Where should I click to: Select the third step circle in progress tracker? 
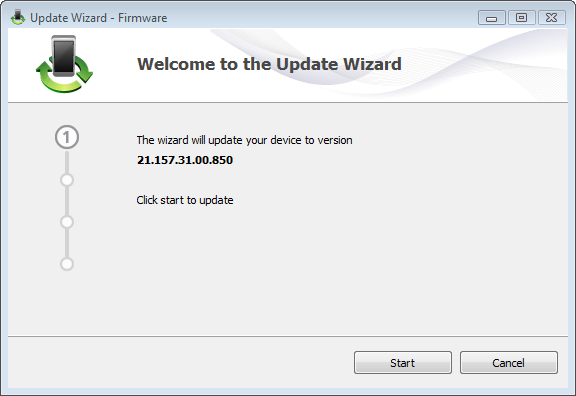(x=67, y=222)
